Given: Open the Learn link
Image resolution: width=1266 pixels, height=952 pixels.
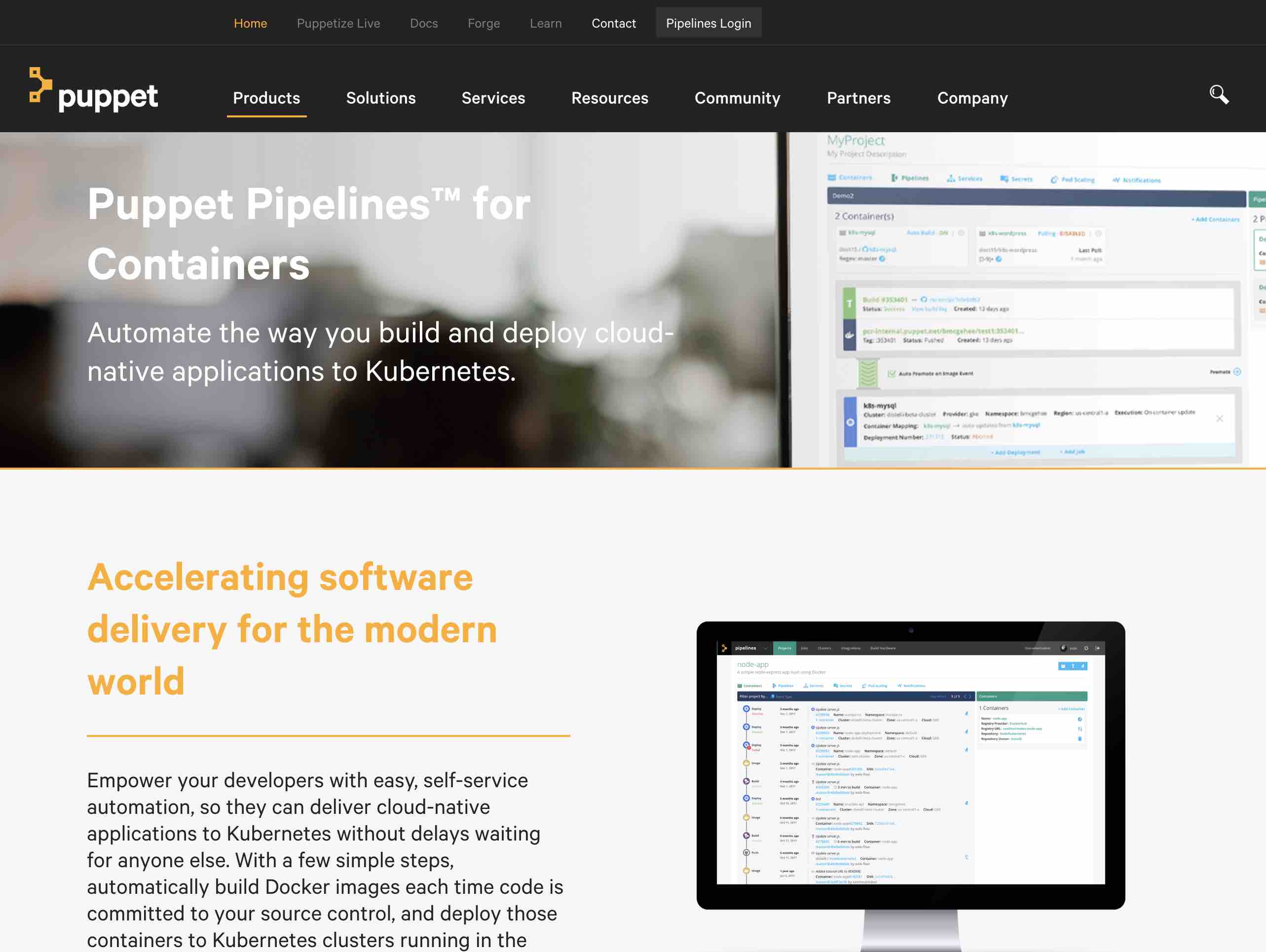Looking at the screenshot, I should click(x=546, y=24).
